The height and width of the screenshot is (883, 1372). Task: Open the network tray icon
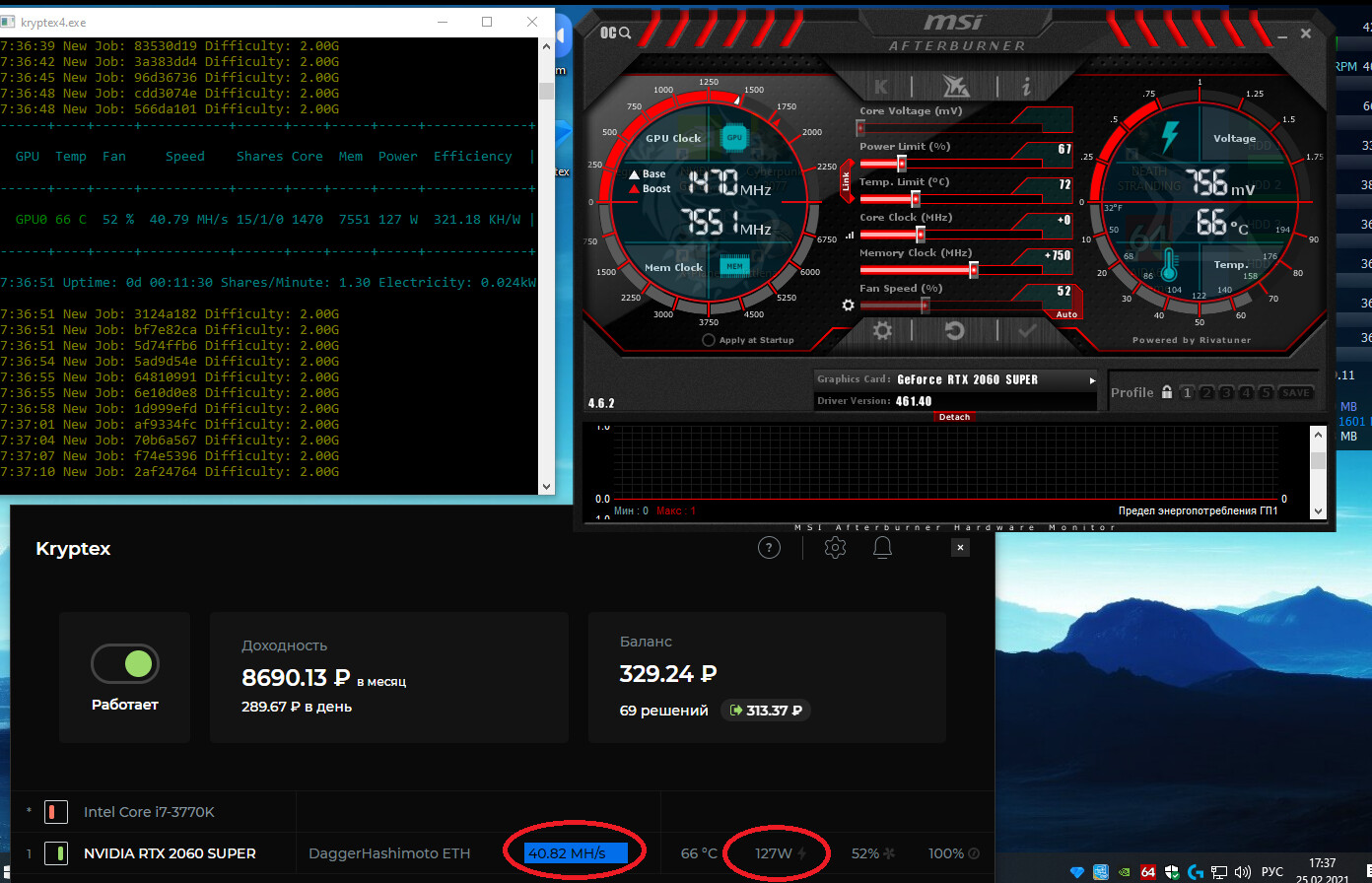pyautogui.click(x=1220, y=872)
